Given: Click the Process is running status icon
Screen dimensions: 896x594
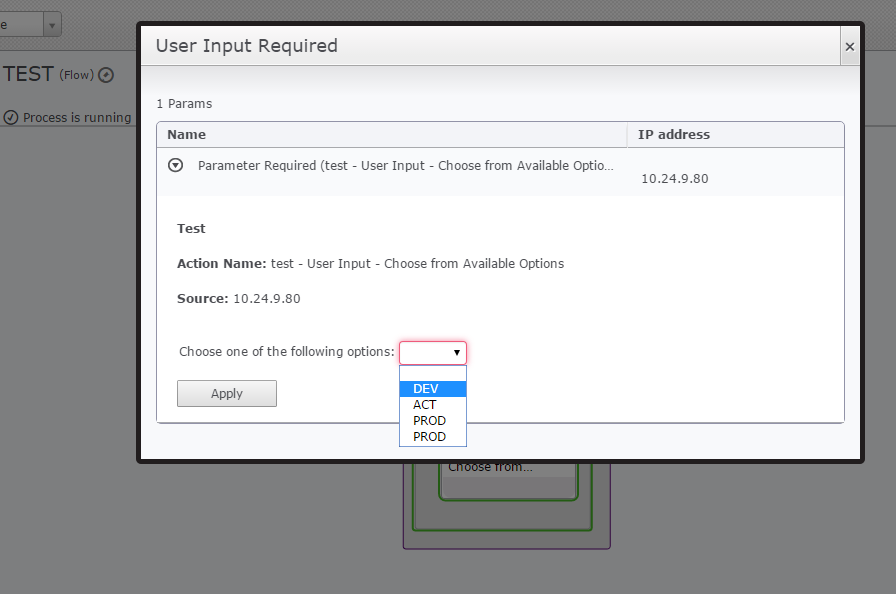Looking at the screenshot, I should pyautogui.click(x=11, y=118).
